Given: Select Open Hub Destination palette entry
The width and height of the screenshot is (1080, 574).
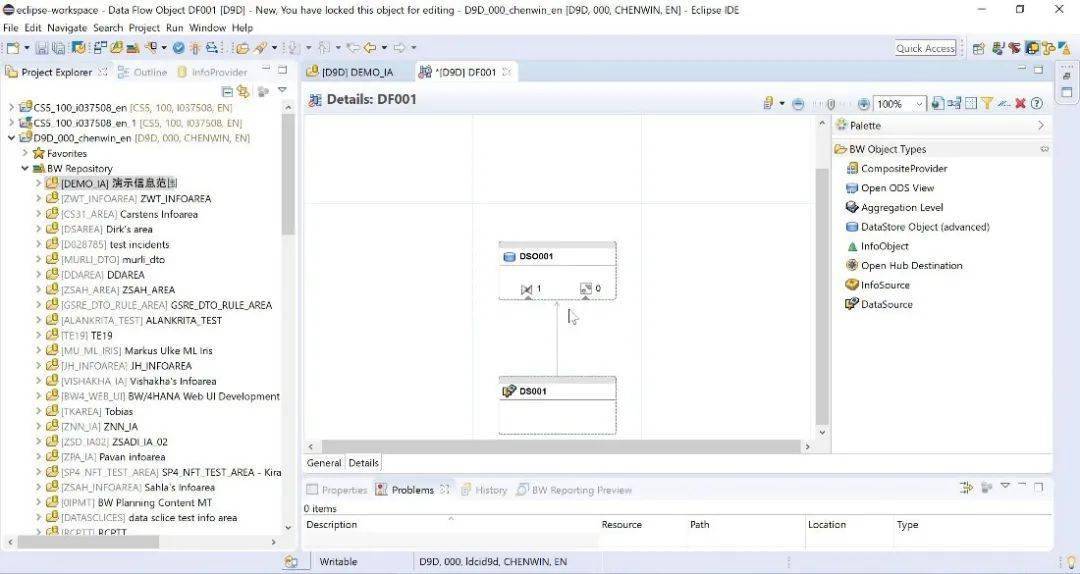Looking at the screenshot, I should coord(904,265).
